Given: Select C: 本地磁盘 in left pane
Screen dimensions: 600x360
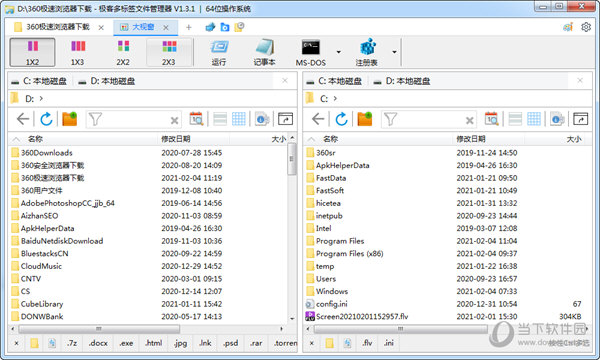Looking at the screenshot, I should pos(39,81).
